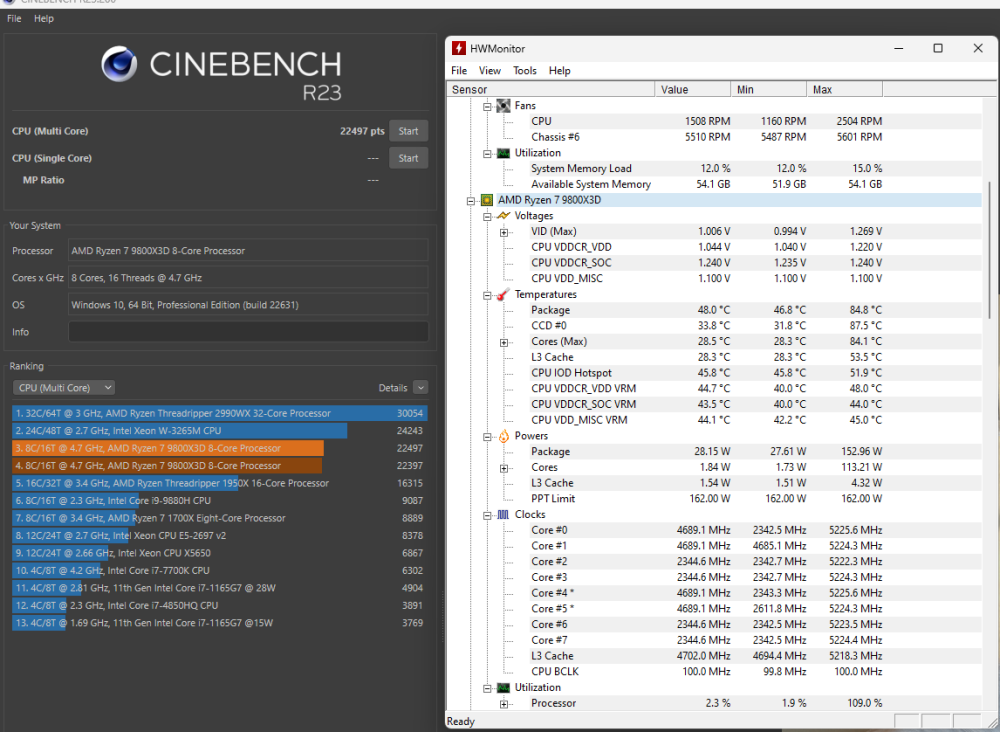Start the CPU Multi Core benchmark
The image size is (1000, 732).
coord(408,130)
